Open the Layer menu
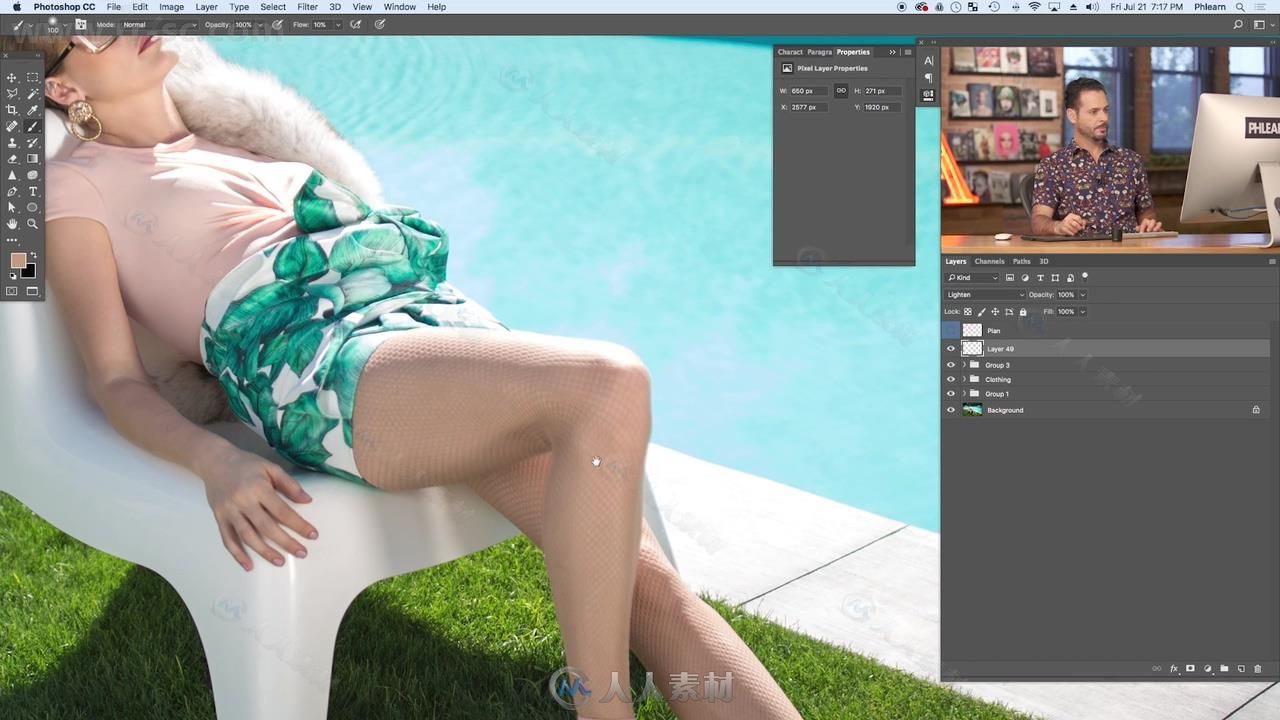Screen dimensions: 1280x720 [206, 7]
